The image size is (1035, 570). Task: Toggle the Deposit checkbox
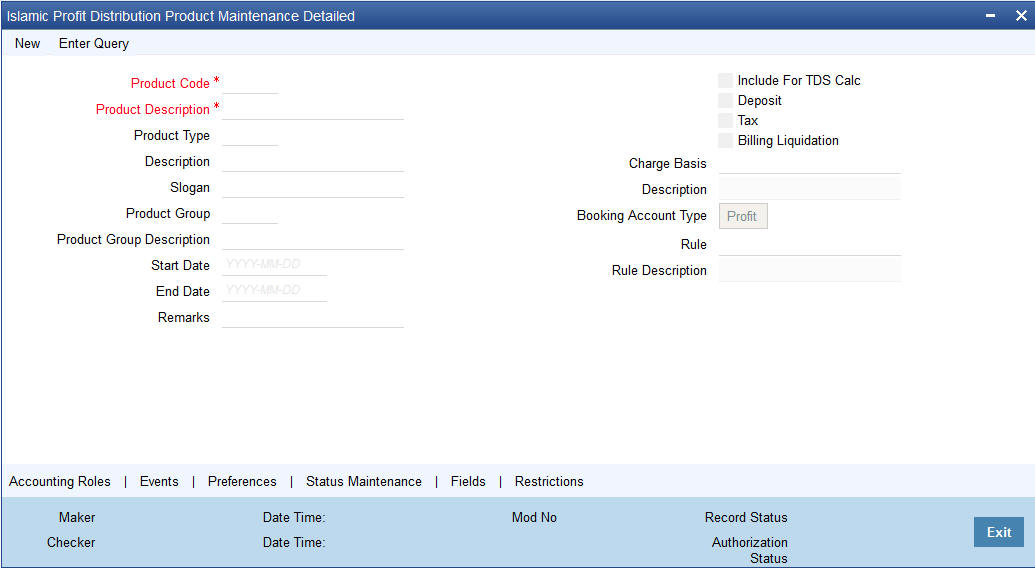pos(725,100)
